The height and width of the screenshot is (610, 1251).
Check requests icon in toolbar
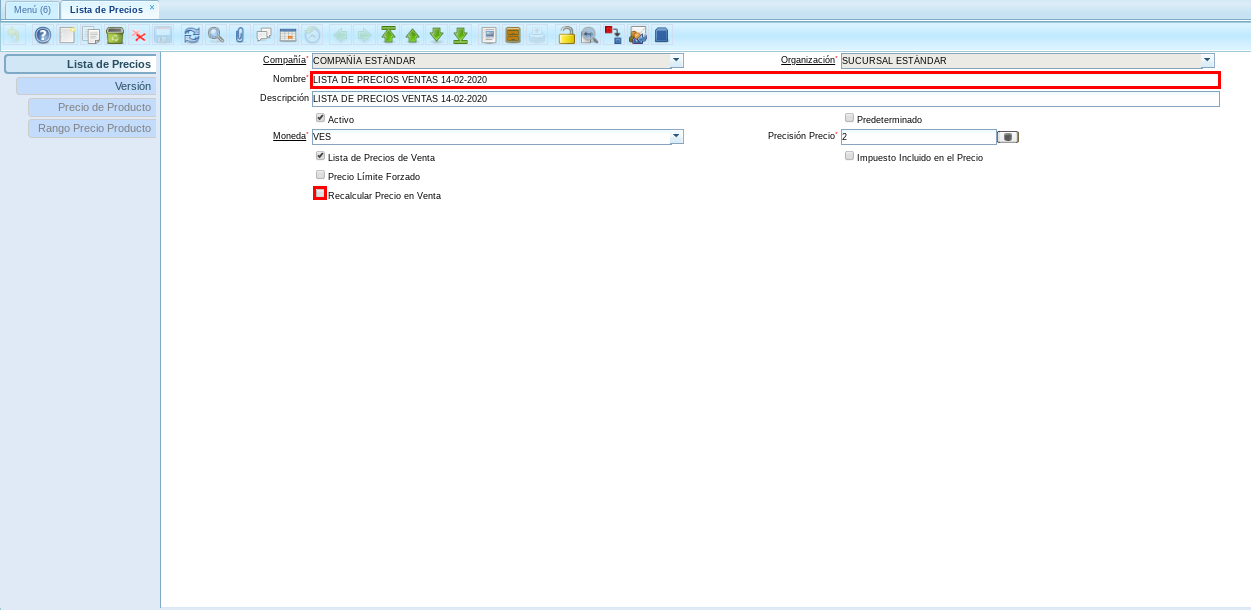pos(638,35)
